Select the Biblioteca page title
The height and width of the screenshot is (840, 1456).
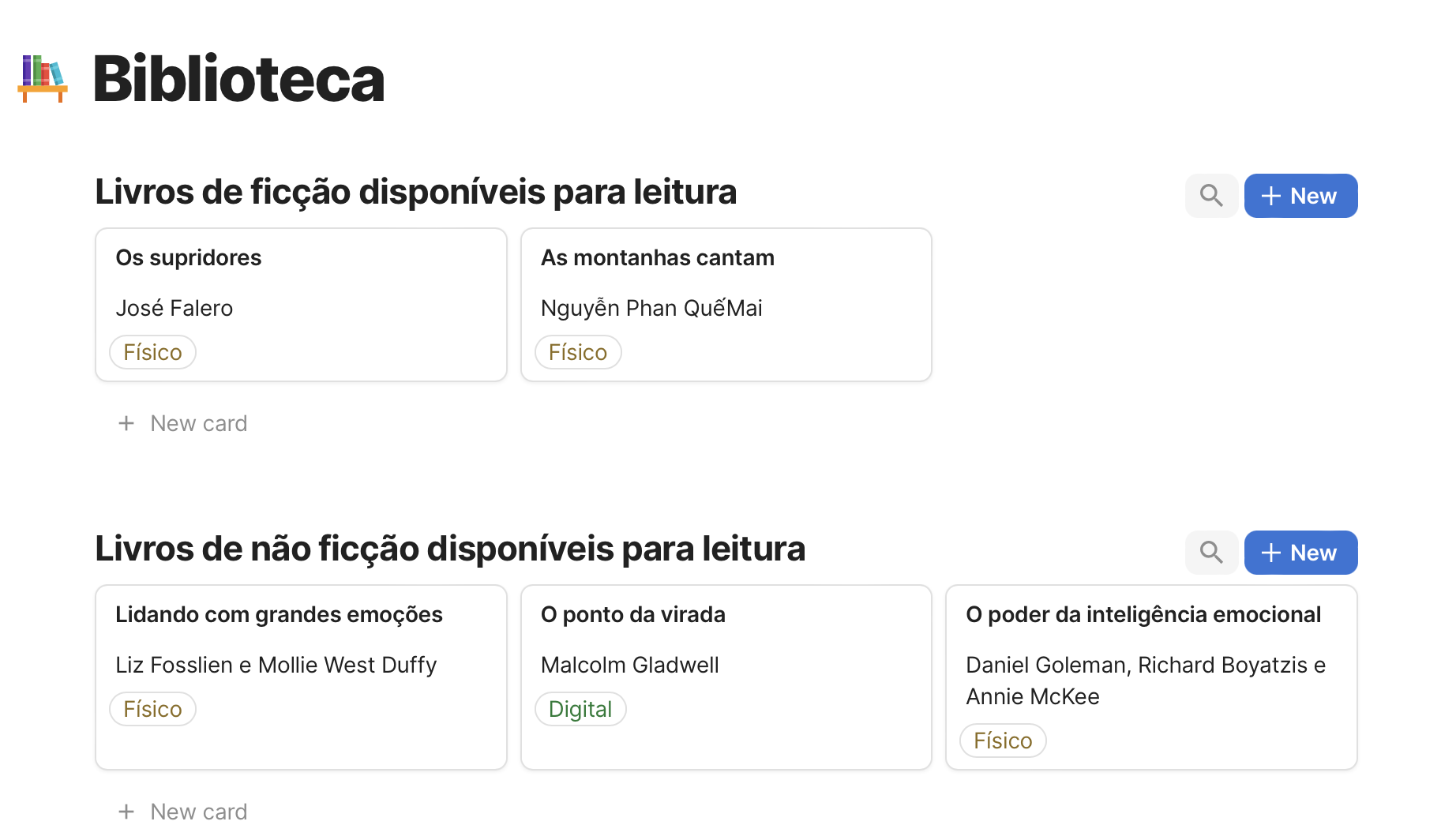tap(238, 79)
